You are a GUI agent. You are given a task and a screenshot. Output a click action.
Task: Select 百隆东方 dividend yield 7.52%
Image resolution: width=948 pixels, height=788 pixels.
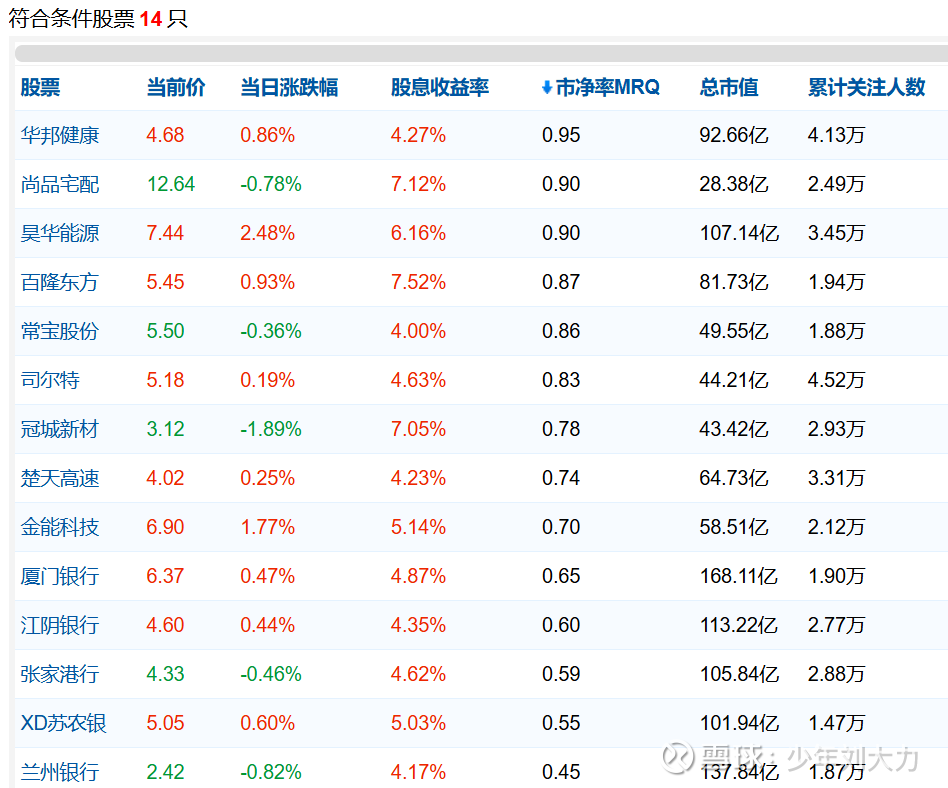(418, 282)
